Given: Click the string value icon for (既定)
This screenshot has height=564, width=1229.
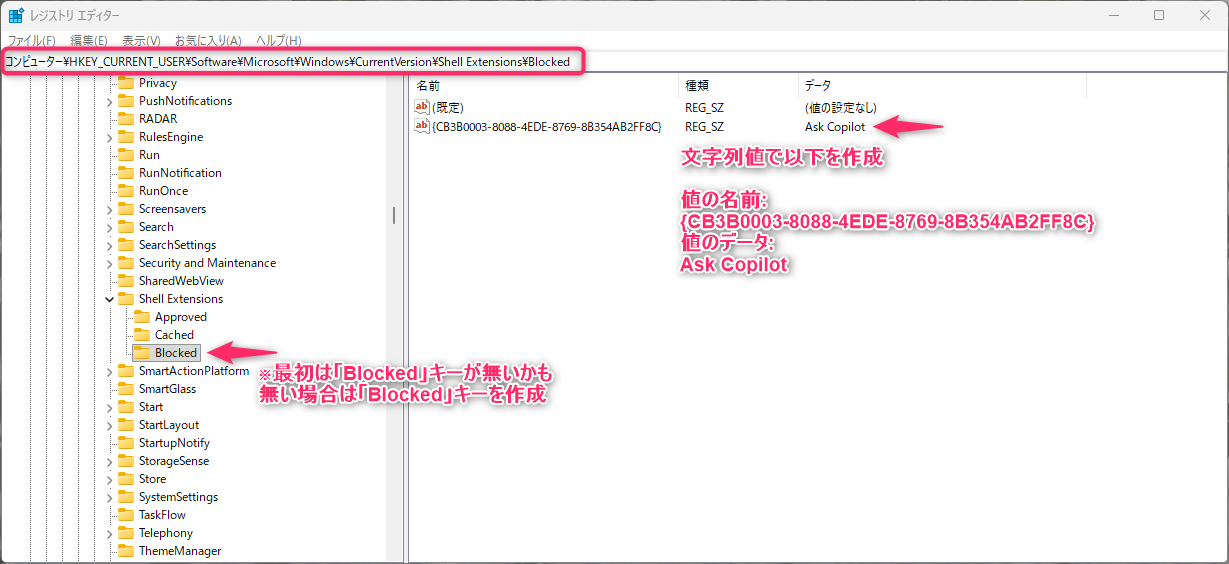Looking at the screenshot, I should [x=422, y=107].
